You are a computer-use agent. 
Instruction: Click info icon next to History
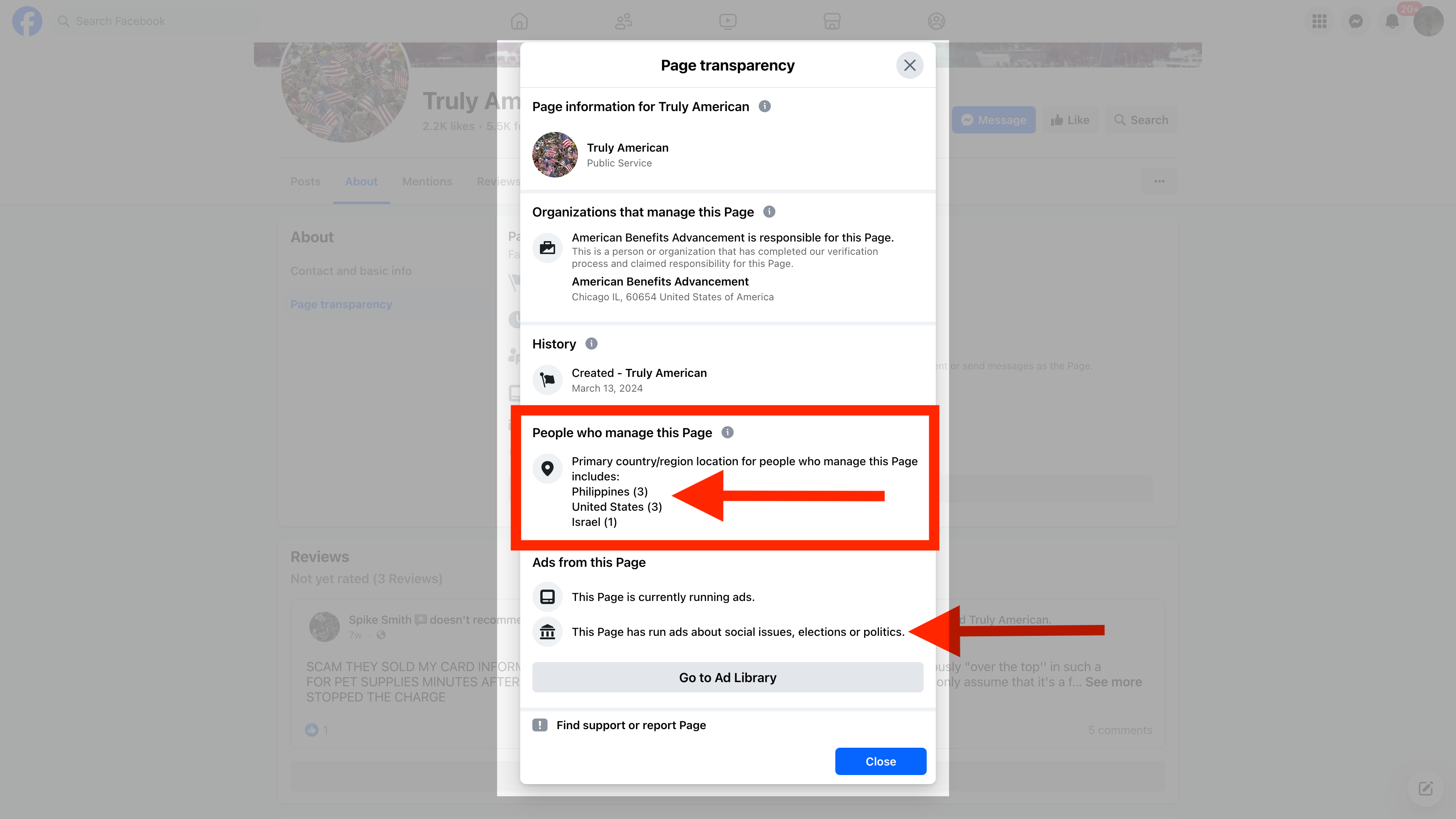point(591,344)
